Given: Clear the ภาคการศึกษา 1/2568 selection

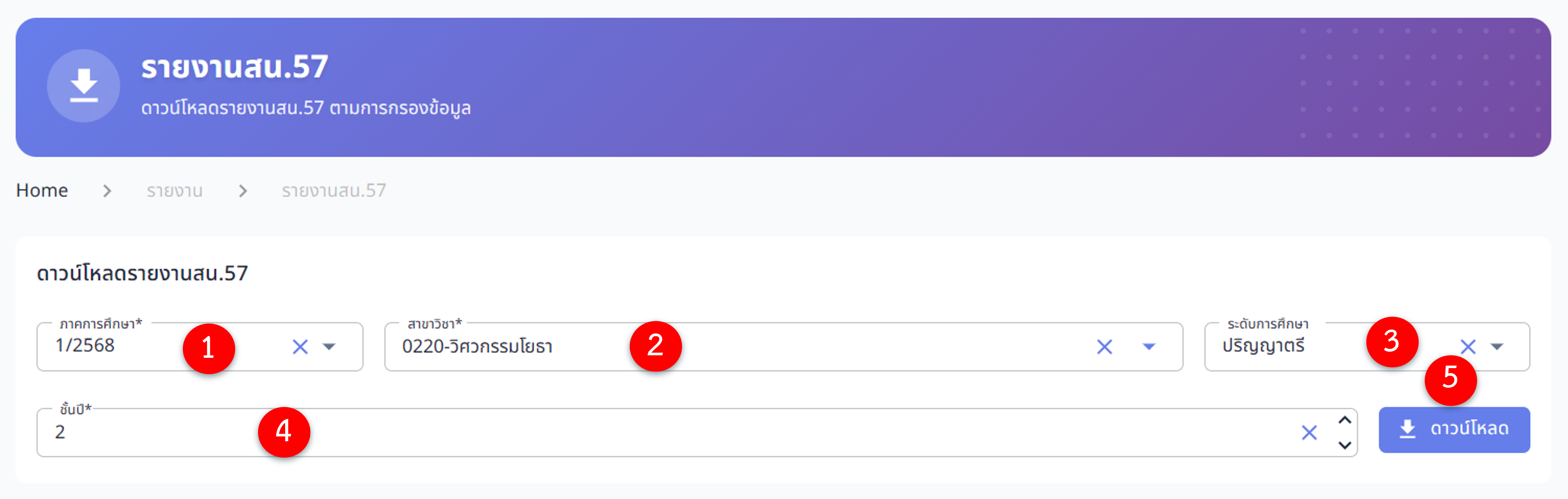Looking at the screenshot, I should [300, 347].
